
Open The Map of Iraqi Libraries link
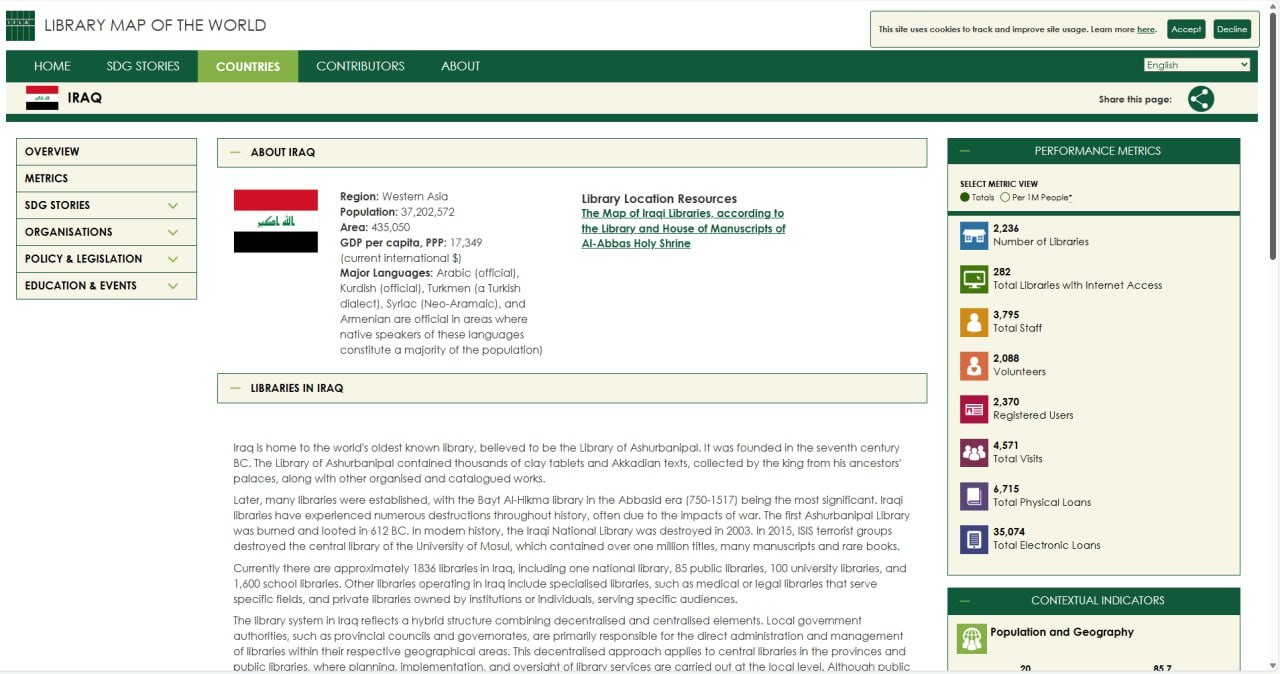pyautogui.click(x=683, y=228)
